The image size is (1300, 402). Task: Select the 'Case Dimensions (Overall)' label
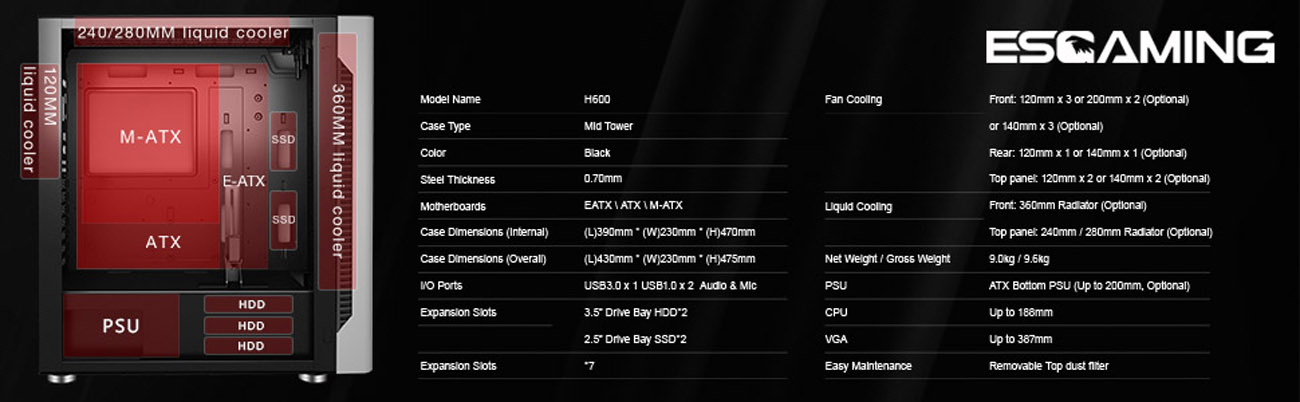pos(483,259)
